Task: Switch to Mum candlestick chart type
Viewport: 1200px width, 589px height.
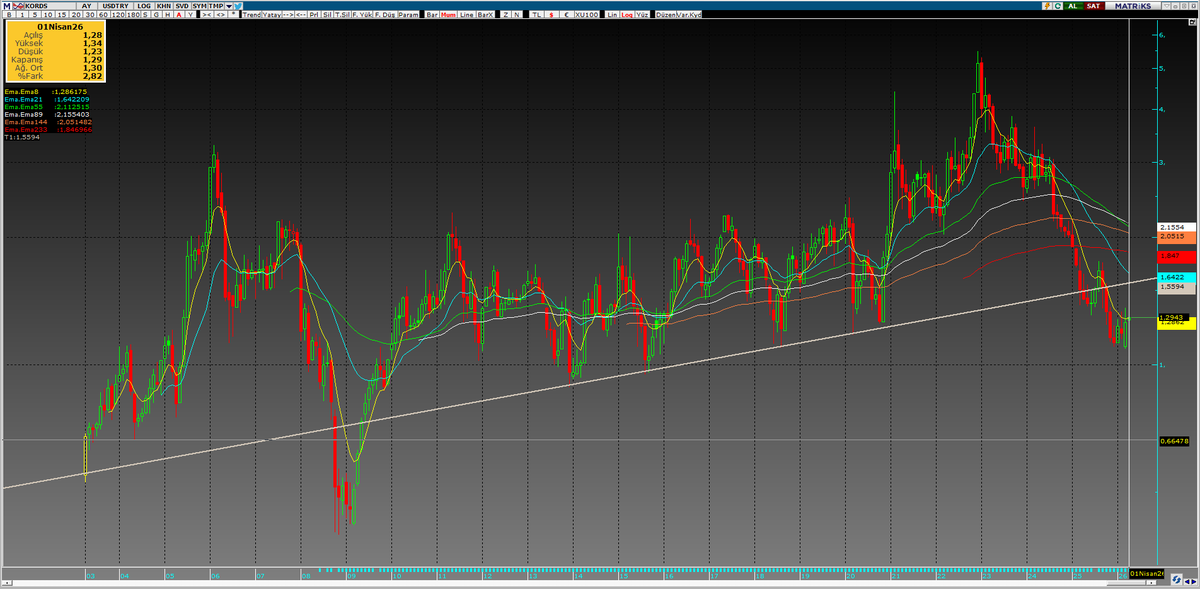Action: click(448, 15)
